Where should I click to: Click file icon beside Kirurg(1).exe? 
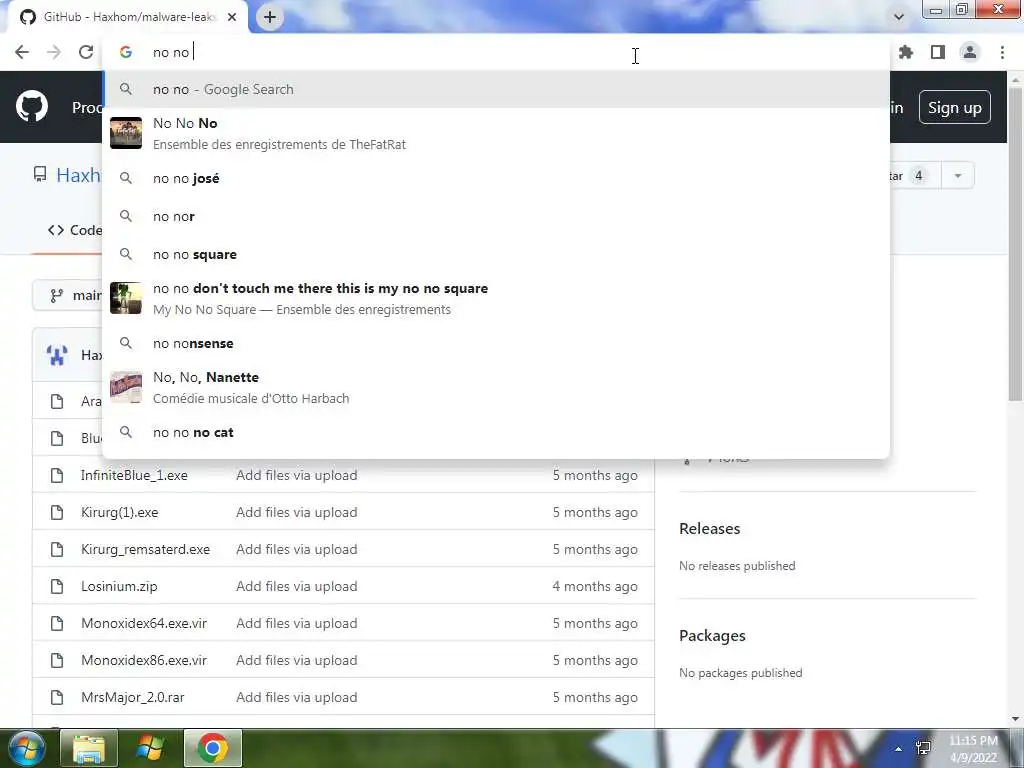(x=57, y=513)
